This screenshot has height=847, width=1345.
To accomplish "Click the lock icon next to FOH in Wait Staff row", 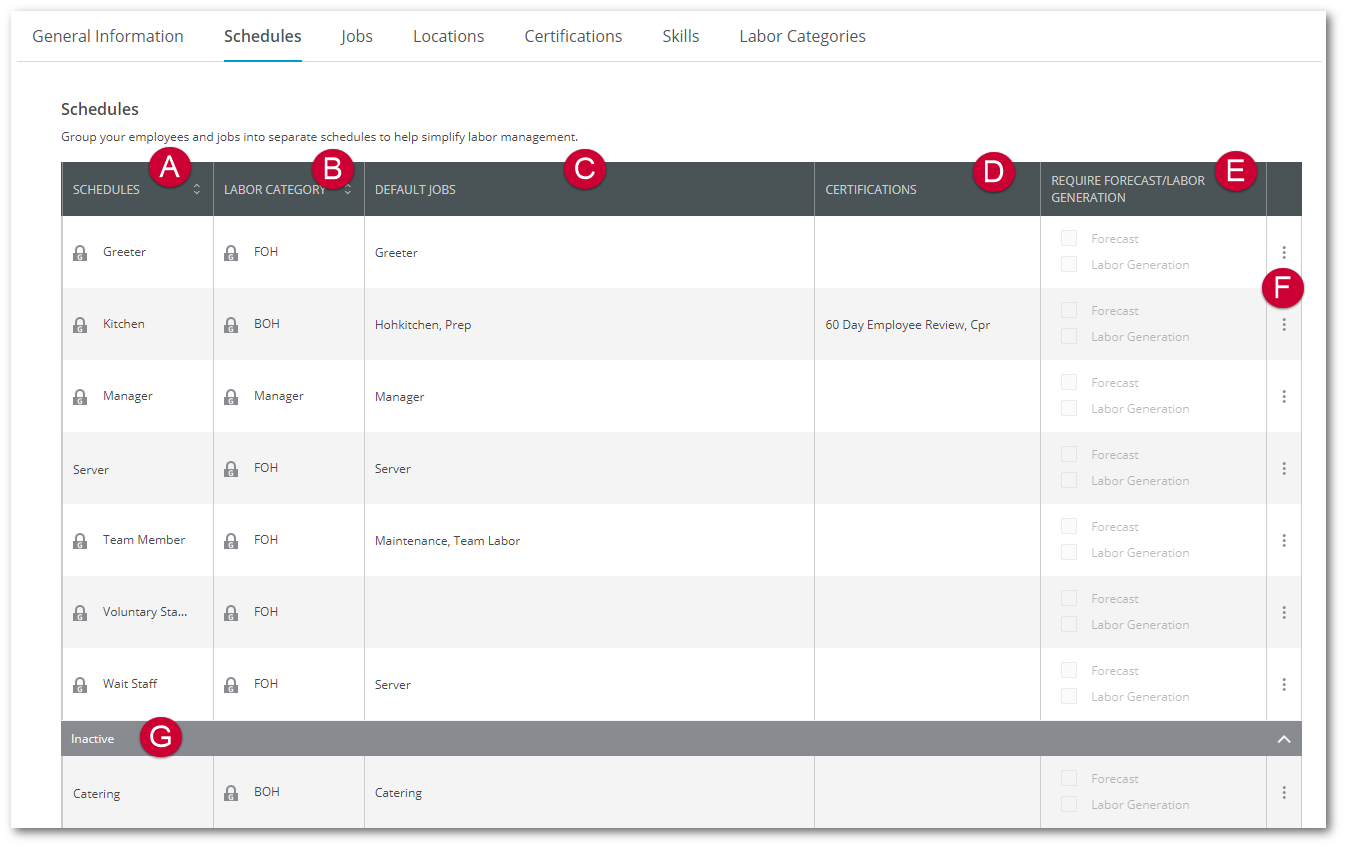I will tap(231, 685).
